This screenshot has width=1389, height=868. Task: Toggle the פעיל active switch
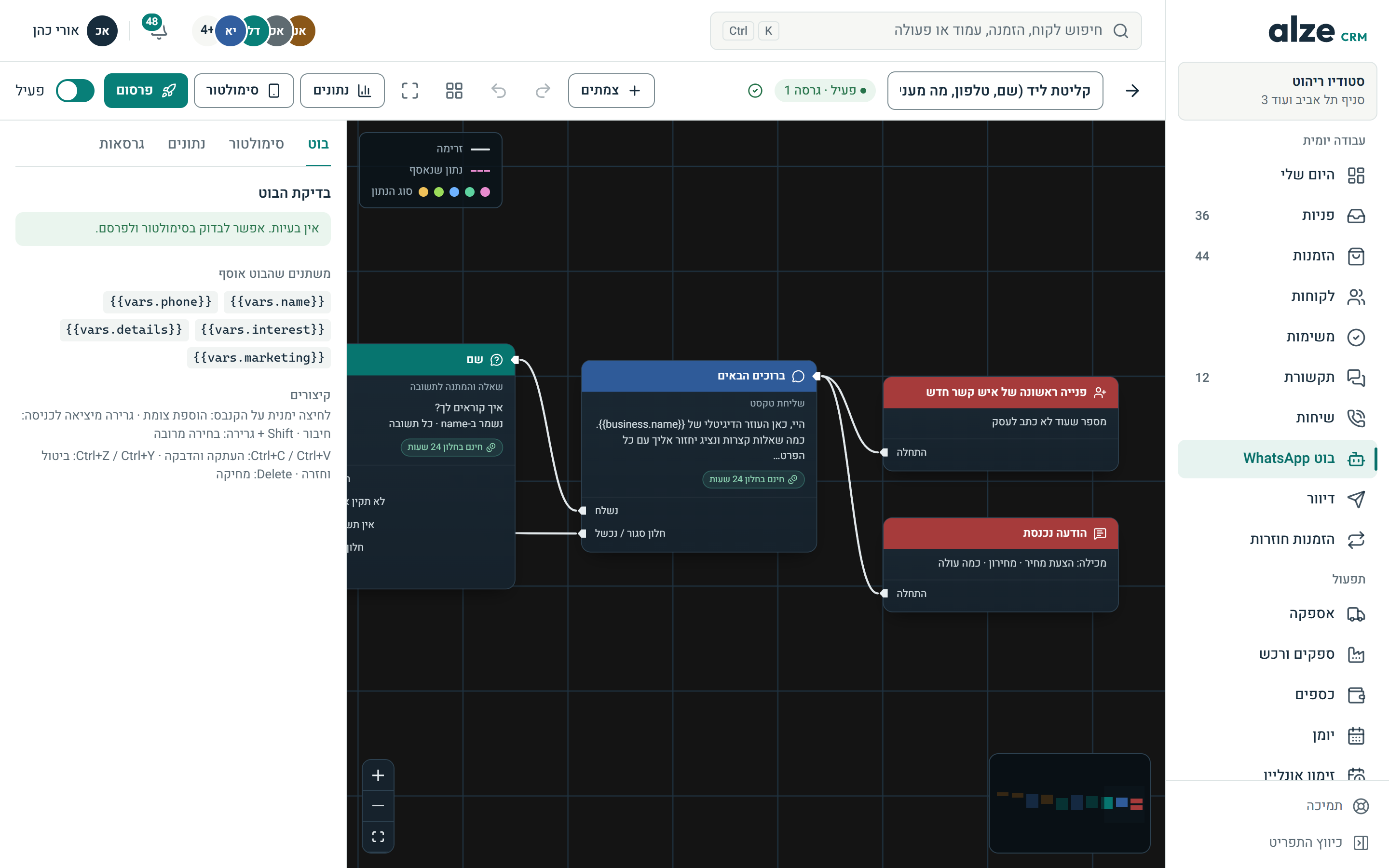(75, 91)
